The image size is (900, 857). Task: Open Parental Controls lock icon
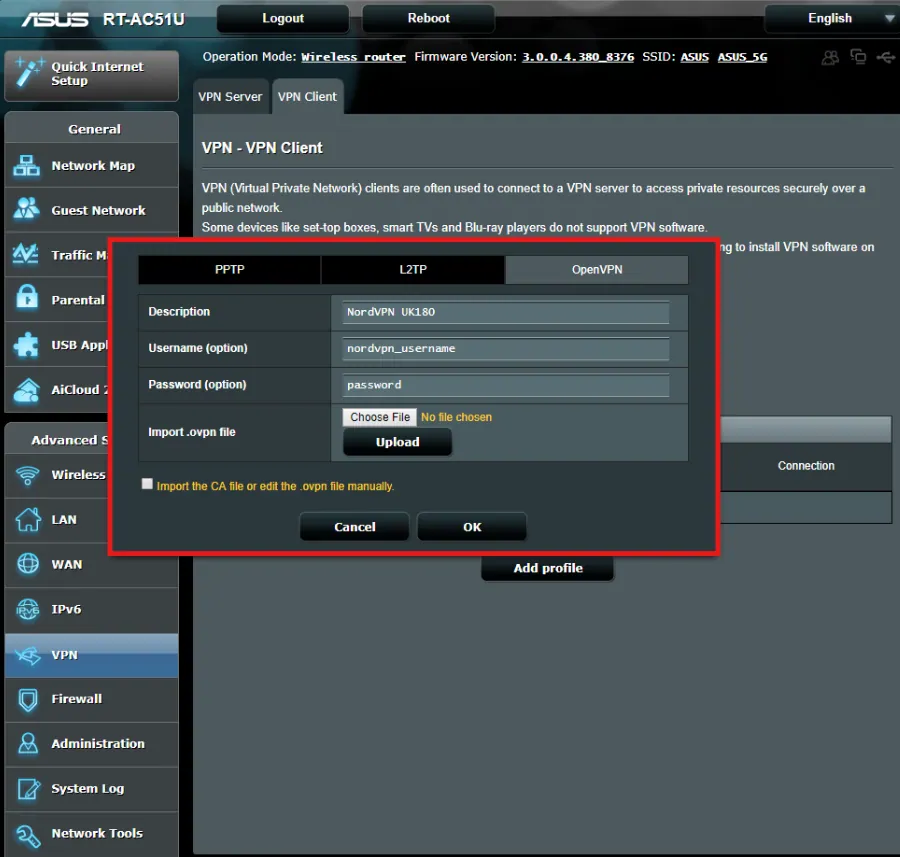point(26,298)
